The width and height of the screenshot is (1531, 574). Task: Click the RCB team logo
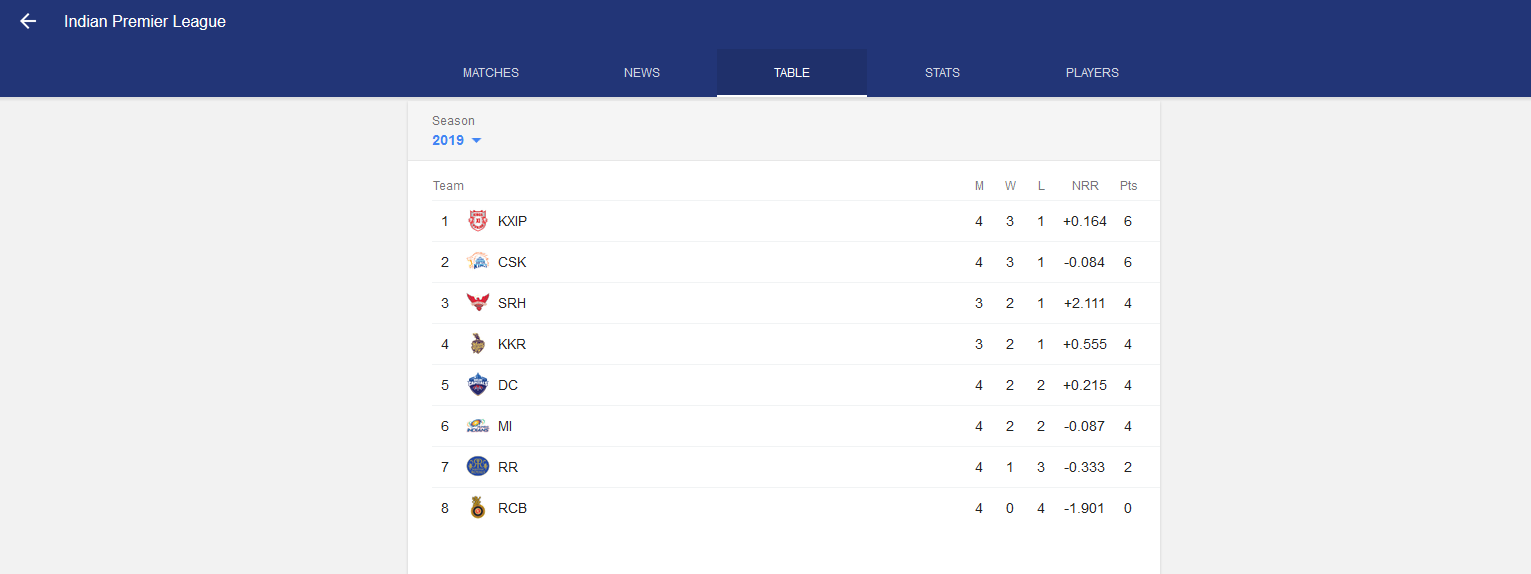pos(478,508)
